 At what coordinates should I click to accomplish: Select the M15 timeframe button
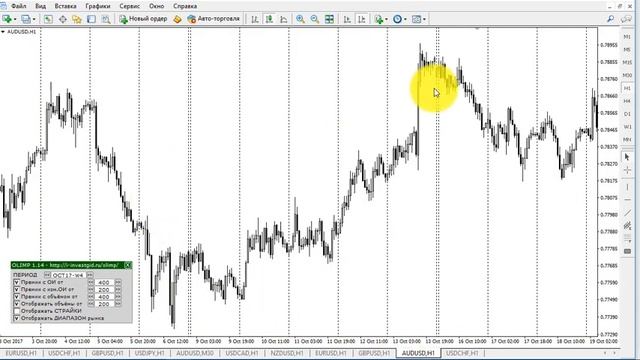(x=627, y=62)
